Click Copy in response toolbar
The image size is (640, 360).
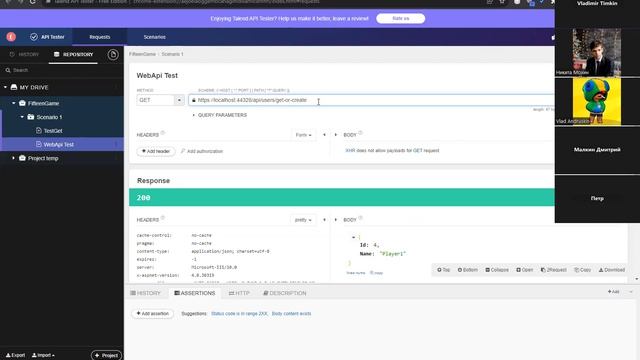582,270
